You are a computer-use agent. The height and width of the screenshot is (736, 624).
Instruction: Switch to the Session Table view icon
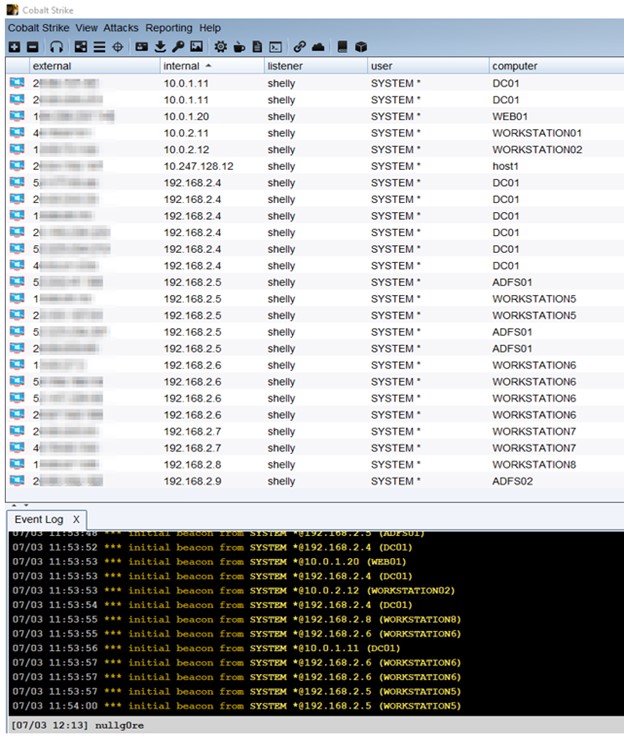(x=99, y=47)
